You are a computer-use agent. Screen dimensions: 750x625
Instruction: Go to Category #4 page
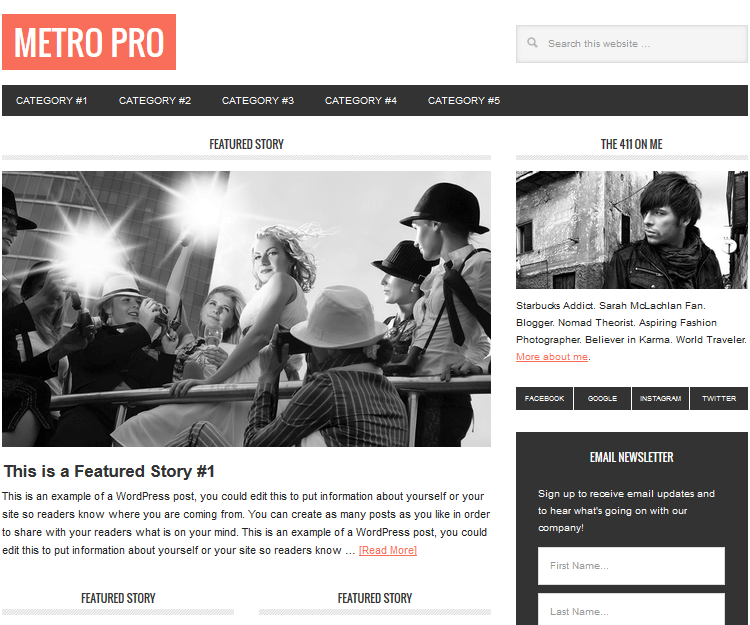point(361,100)
